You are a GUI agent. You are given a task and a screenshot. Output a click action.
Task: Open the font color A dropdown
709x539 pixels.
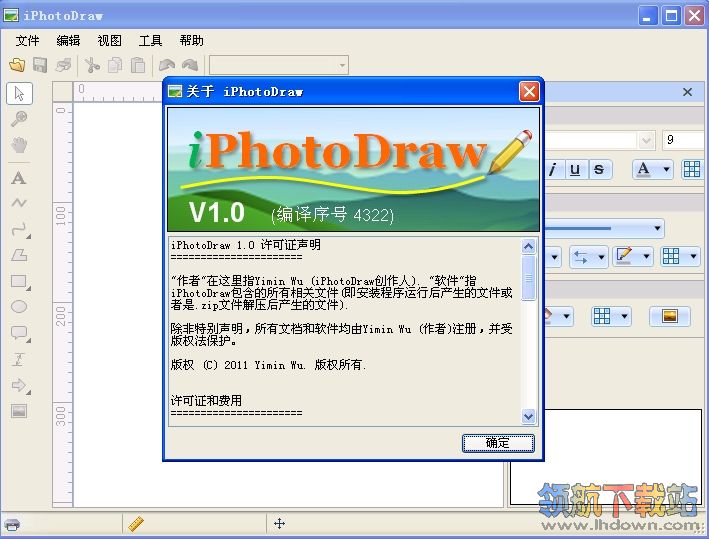(652, 170)
